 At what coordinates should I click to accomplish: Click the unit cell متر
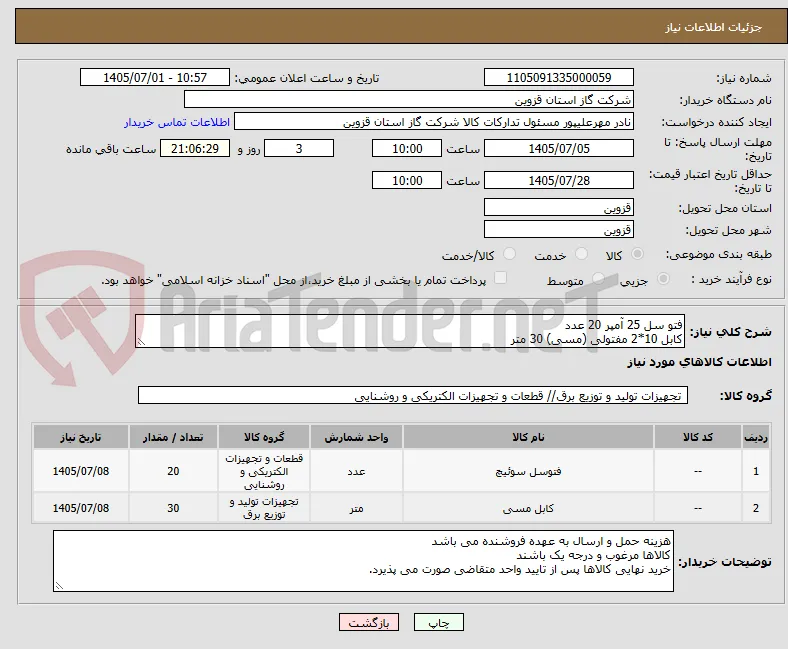coord(356,508)
